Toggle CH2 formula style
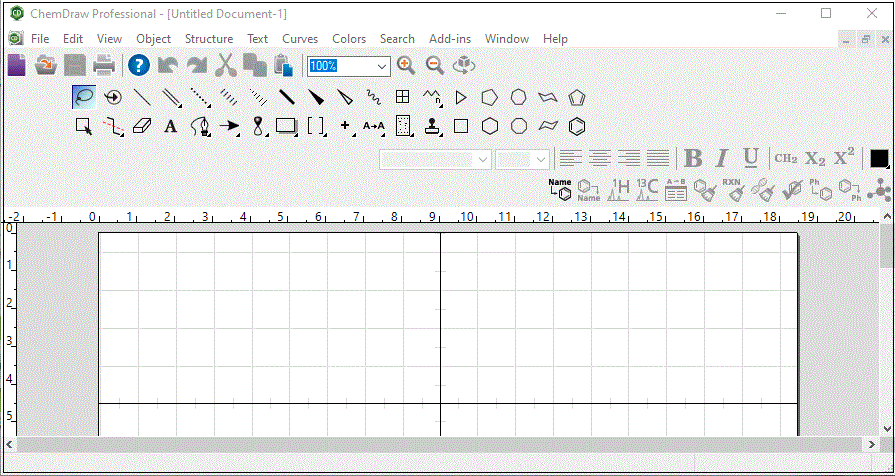895x476 pixels. pos(786,158)
